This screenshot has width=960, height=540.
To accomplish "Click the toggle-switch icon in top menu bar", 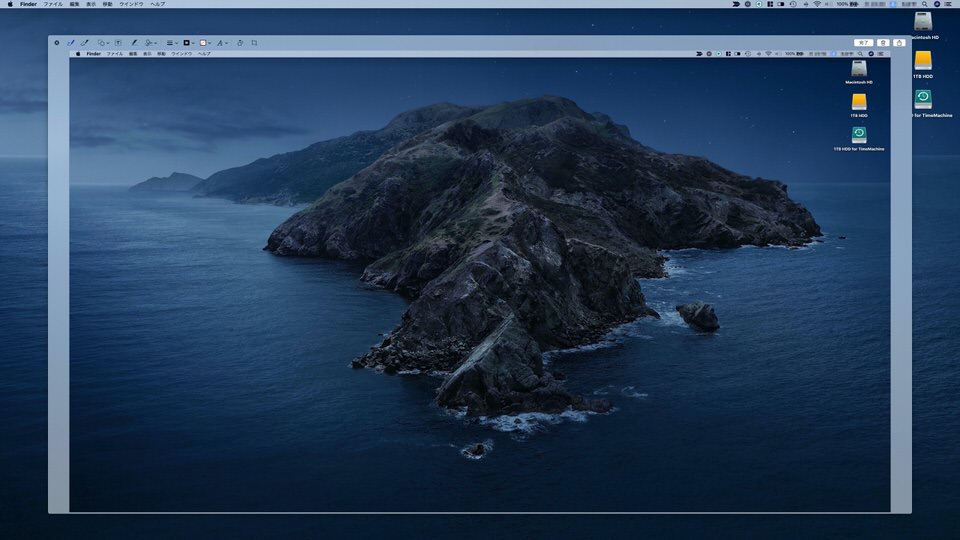I will coord(781,4).
